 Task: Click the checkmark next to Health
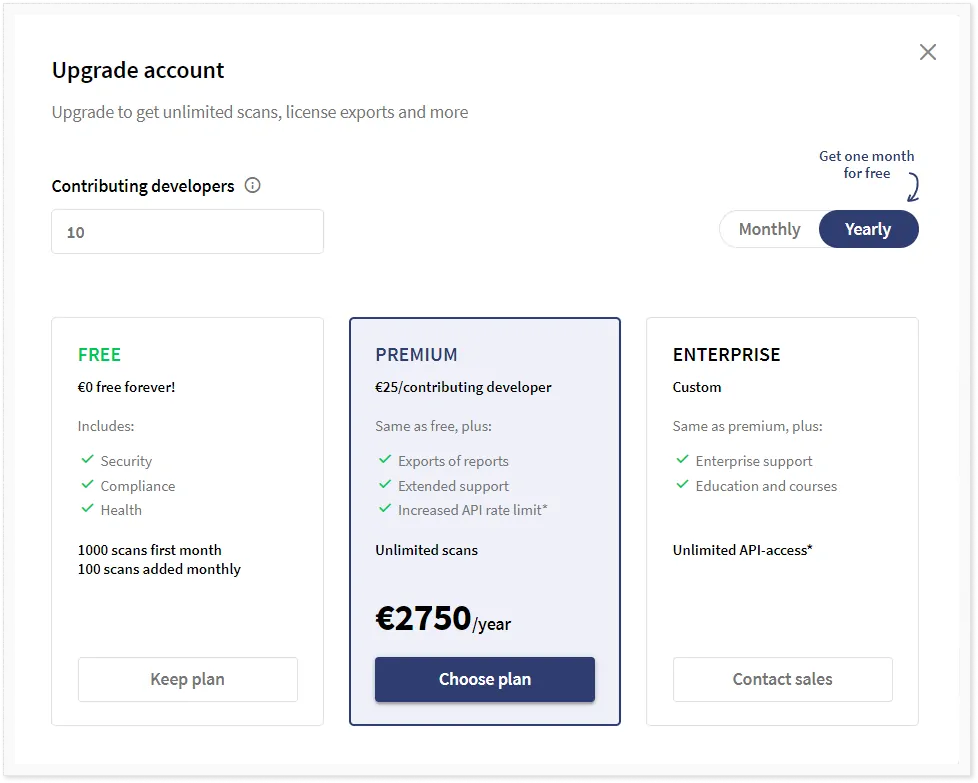(x=87, y=508)
